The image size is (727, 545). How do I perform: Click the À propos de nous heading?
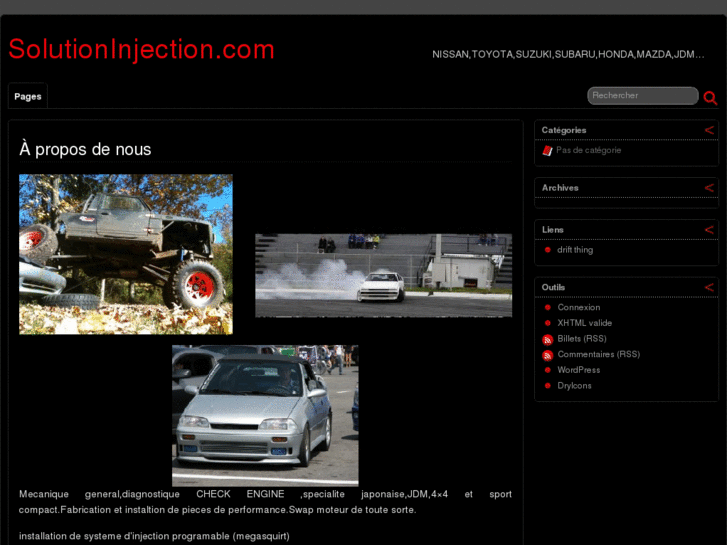pos(85,149)
